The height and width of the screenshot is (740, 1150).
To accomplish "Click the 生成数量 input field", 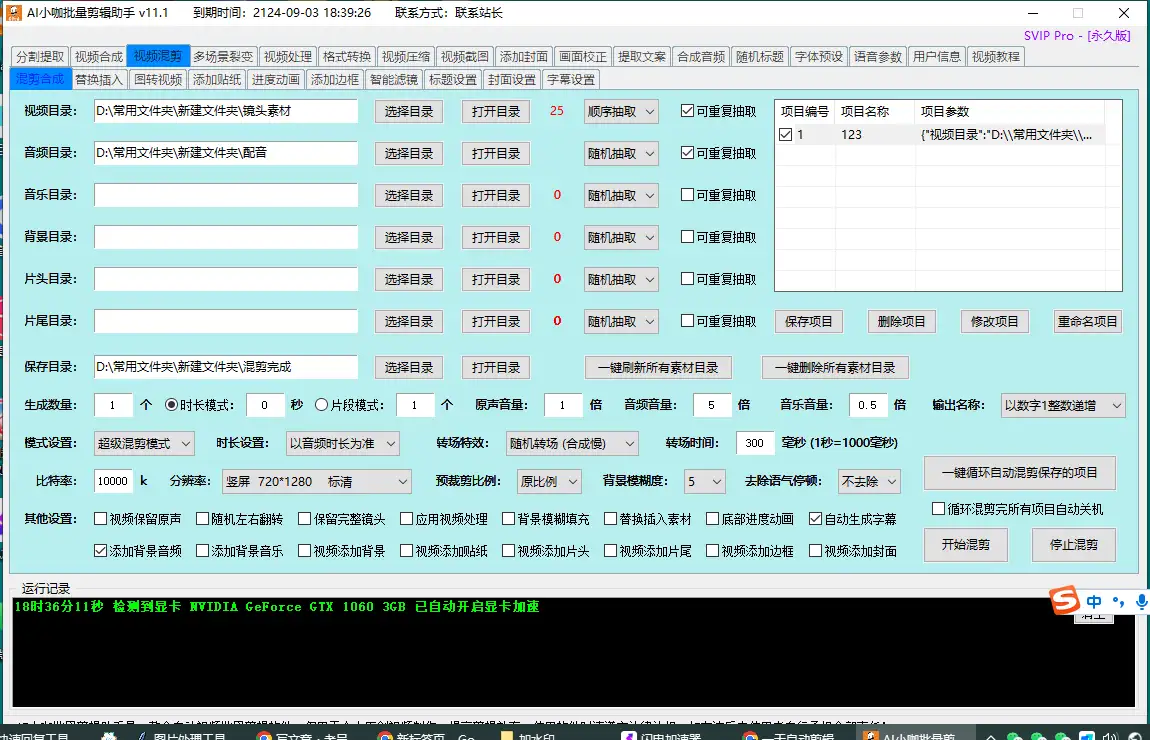I will 113,405.
